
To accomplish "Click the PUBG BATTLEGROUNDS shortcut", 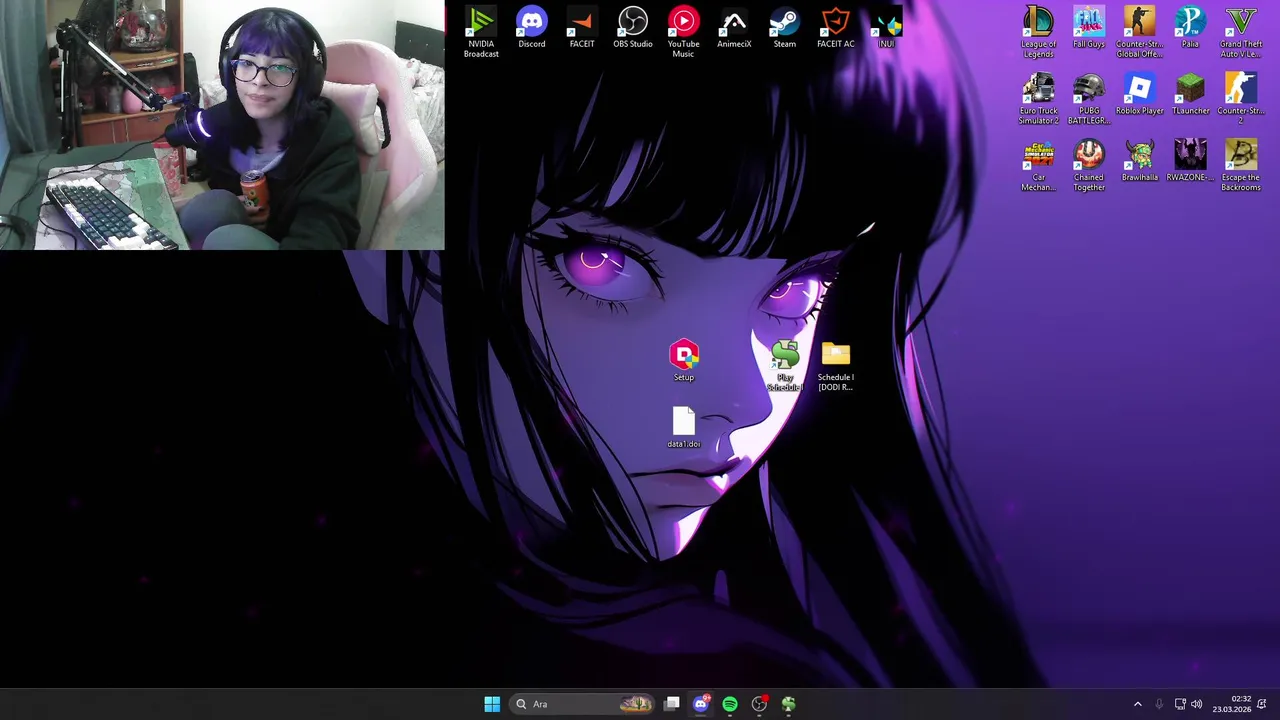I will [1089, 99].
